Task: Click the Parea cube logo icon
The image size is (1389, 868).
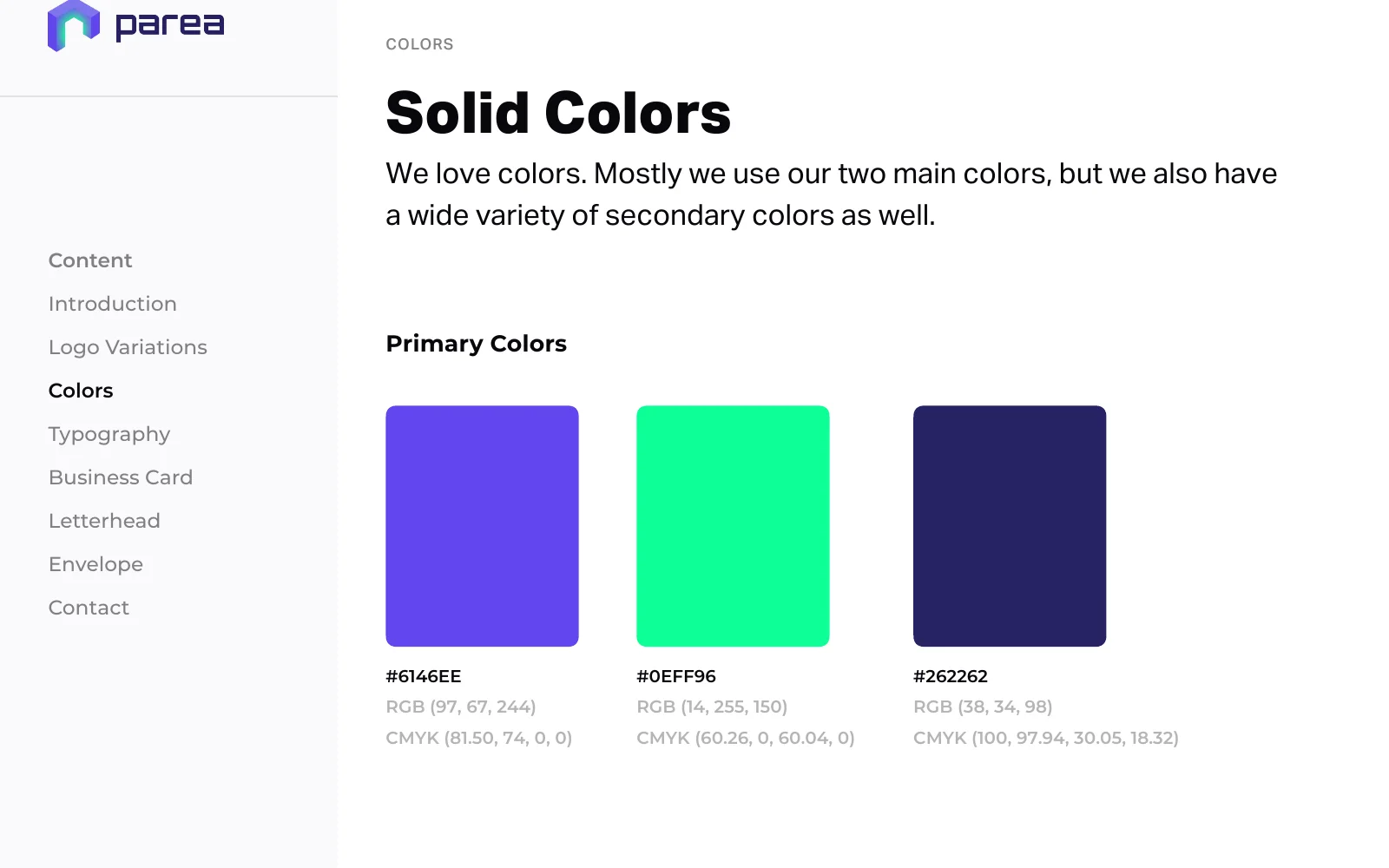Action: click(x=74, y=26)
